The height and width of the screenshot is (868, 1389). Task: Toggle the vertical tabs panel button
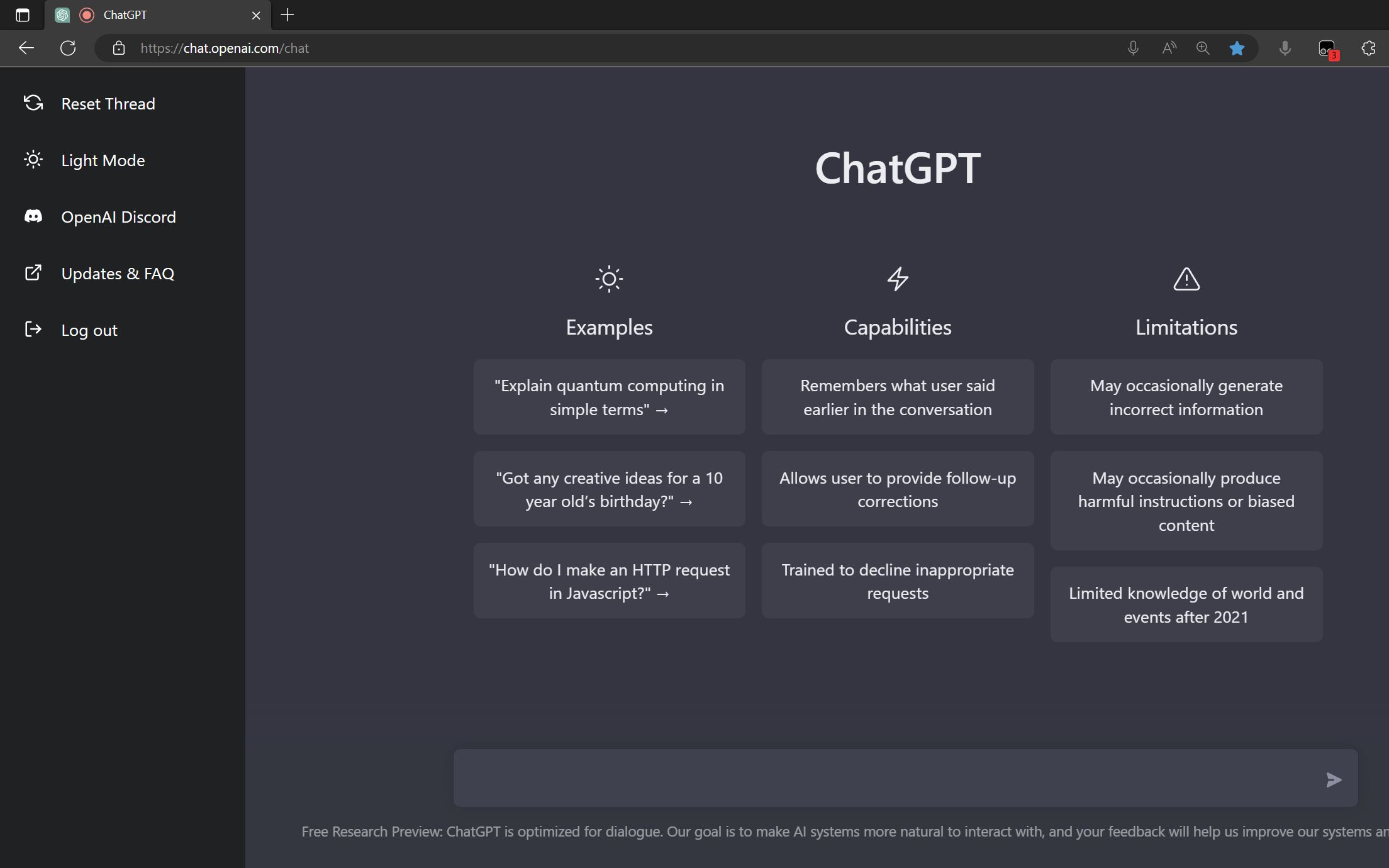pyautogui.click(x=23, y=15)
